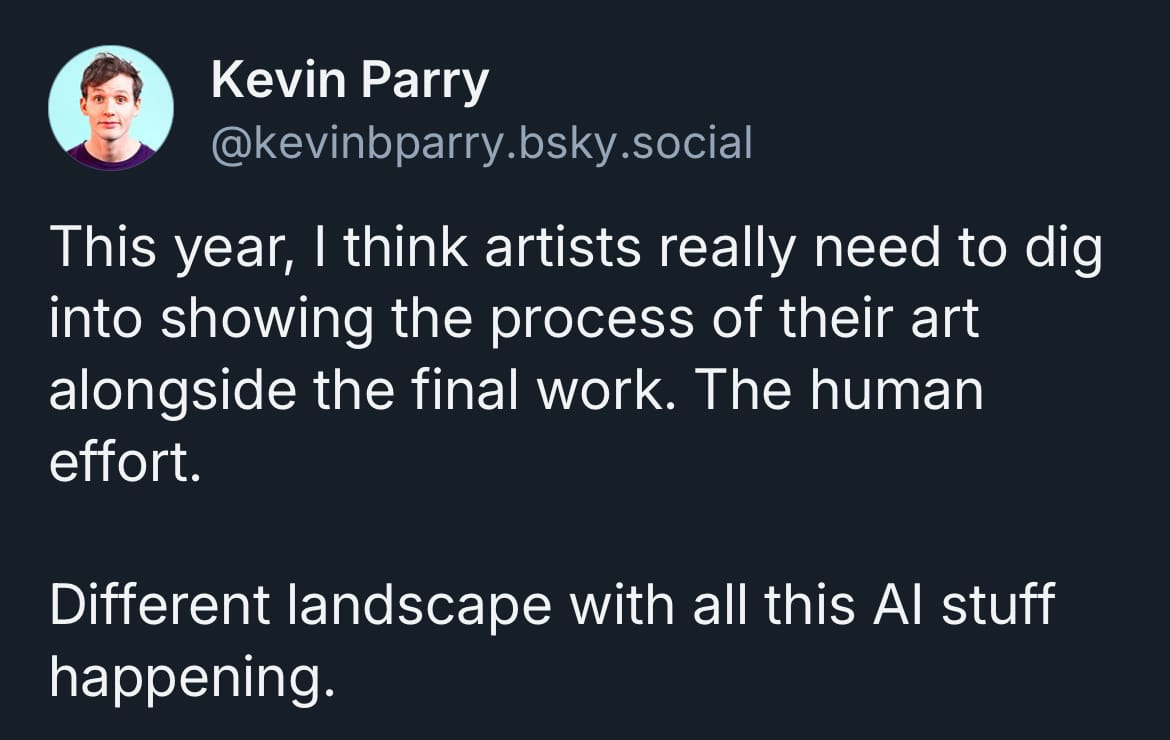Click the face in the profile picture
The width and height of the screenshot is (1170, 740).
point(111,100)
